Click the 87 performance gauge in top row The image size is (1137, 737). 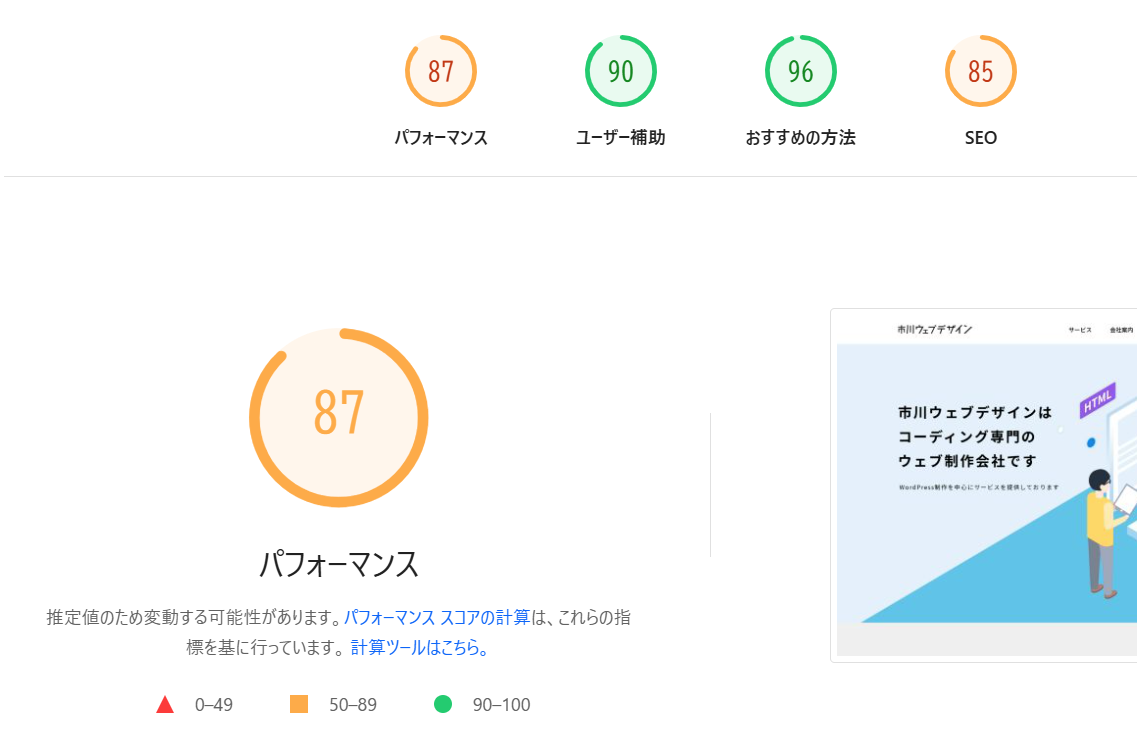coord(440,72)
